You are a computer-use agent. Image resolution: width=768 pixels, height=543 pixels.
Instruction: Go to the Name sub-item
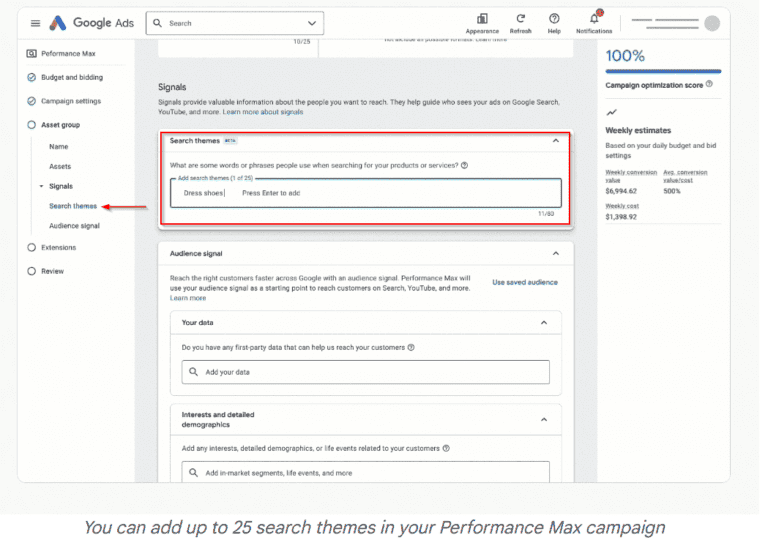pyautogui.click(x=59, y=146)
